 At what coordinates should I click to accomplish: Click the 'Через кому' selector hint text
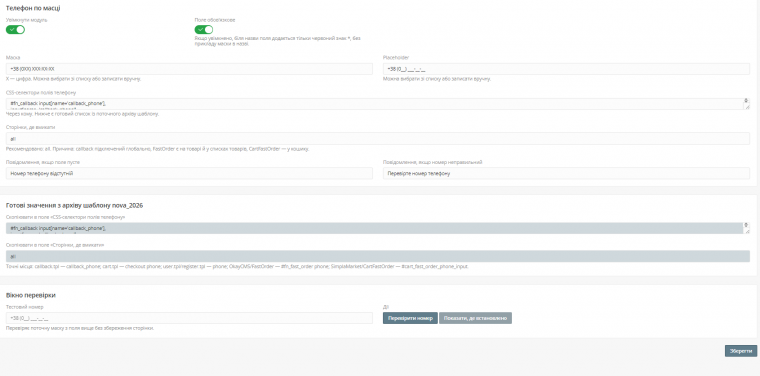point(82,114)
